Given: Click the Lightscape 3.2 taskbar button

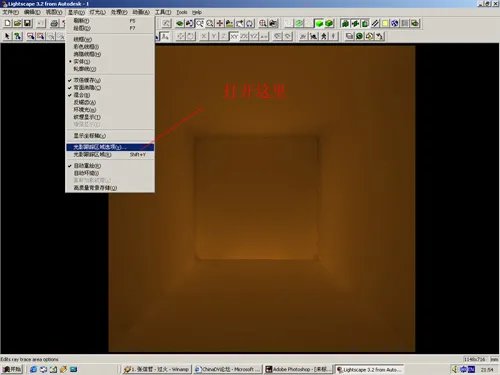Looking at the screenshot, I should click(369, 369).
